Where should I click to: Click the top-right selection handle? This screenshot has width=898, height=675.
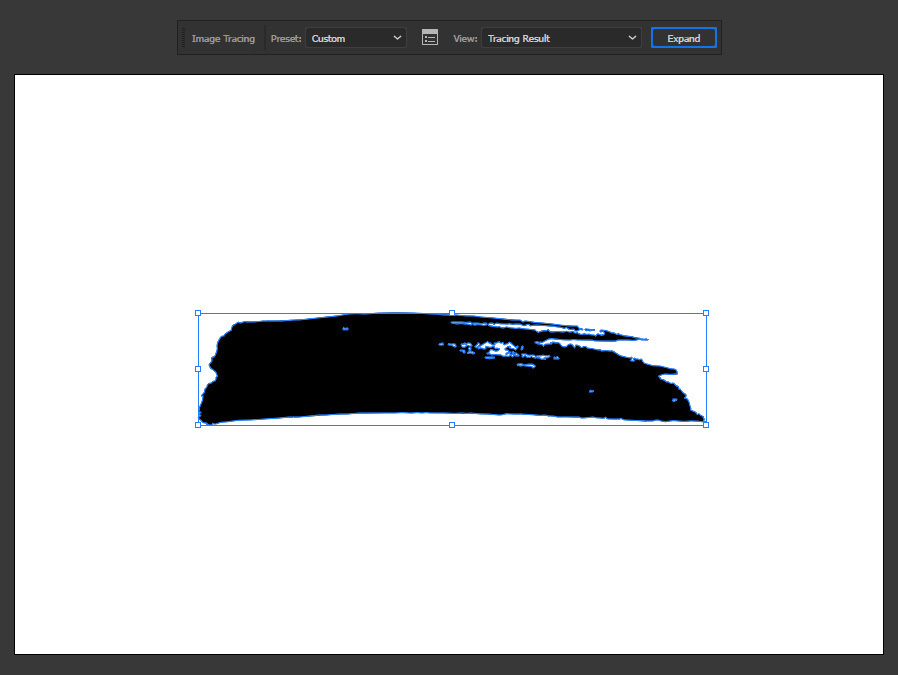[x=706, y=313]
